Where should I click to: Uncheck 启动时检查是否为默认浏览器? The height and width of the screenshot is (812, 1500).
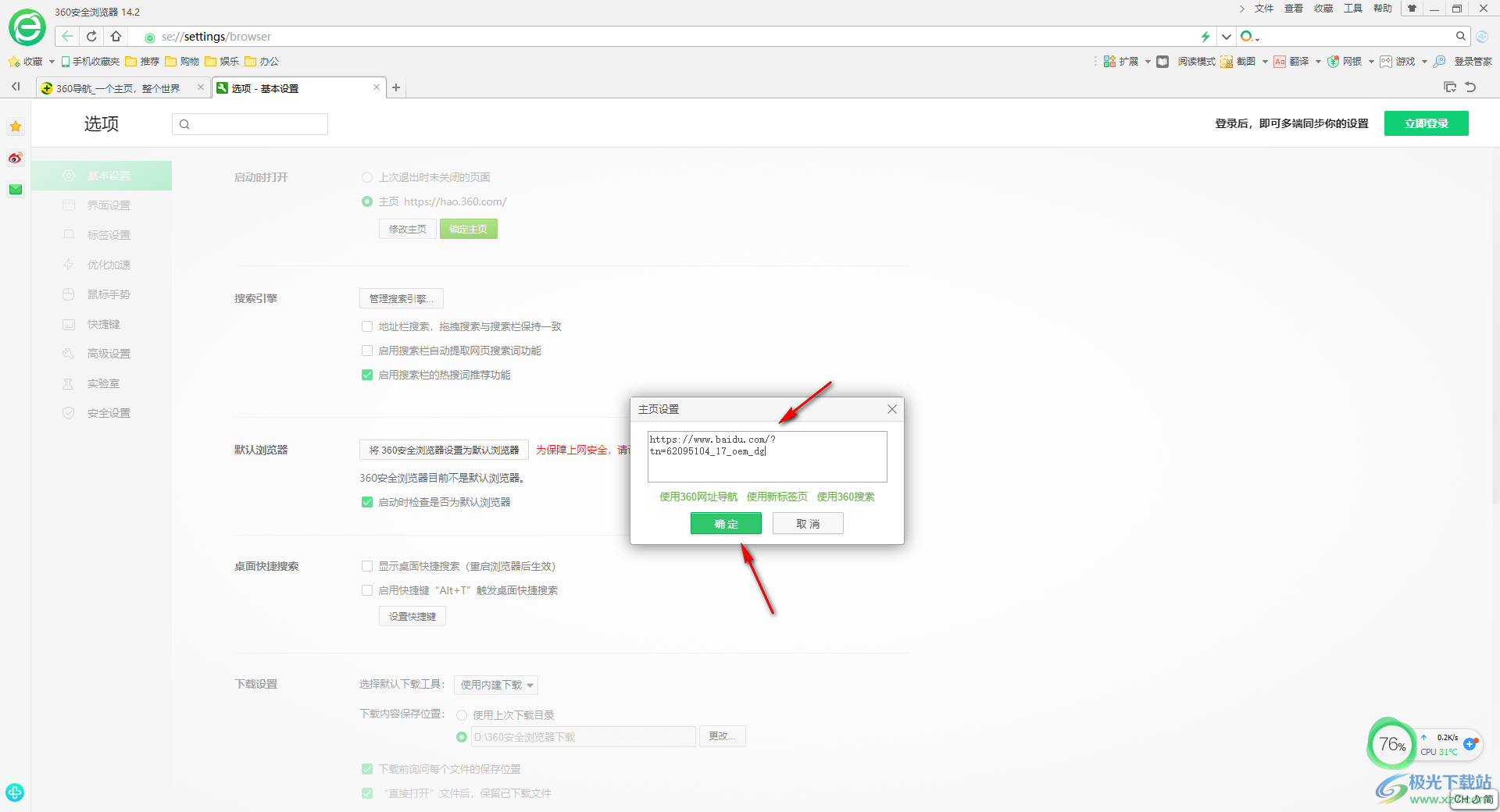pyautogui.click(x=367, y=502)
